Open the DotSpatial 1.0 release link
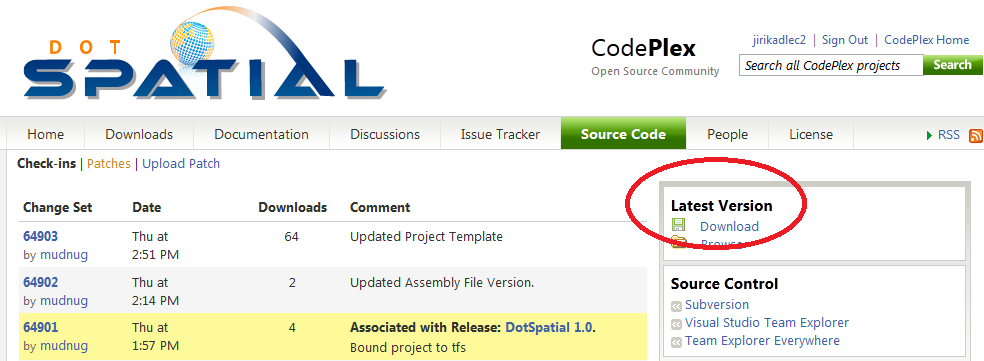Image resolution: width=984 pixels, height=361 pixels. point(549,327)
